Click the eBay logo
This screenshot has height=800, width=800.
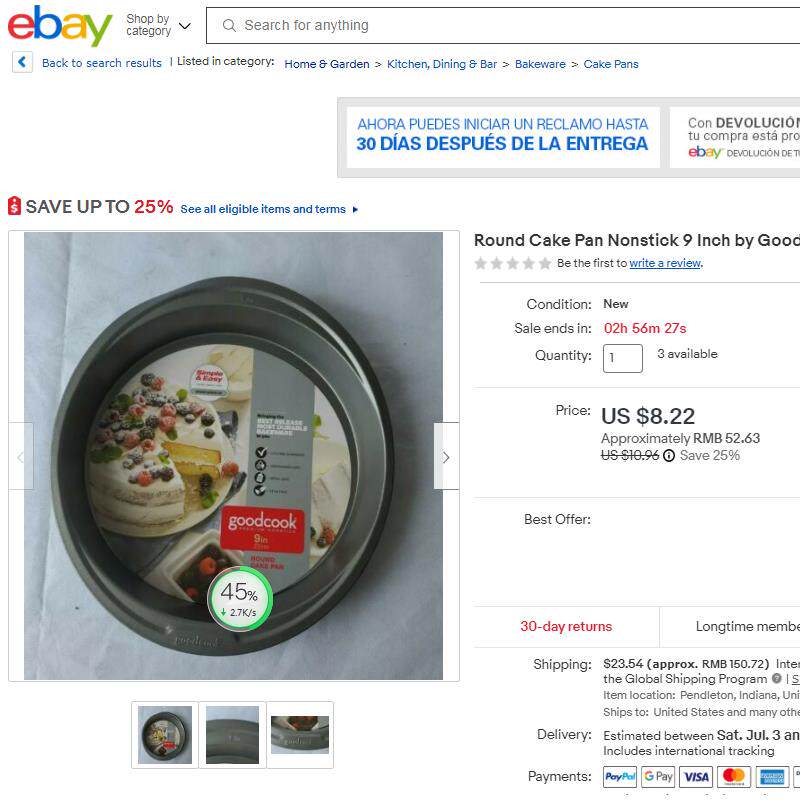[60, 25]
